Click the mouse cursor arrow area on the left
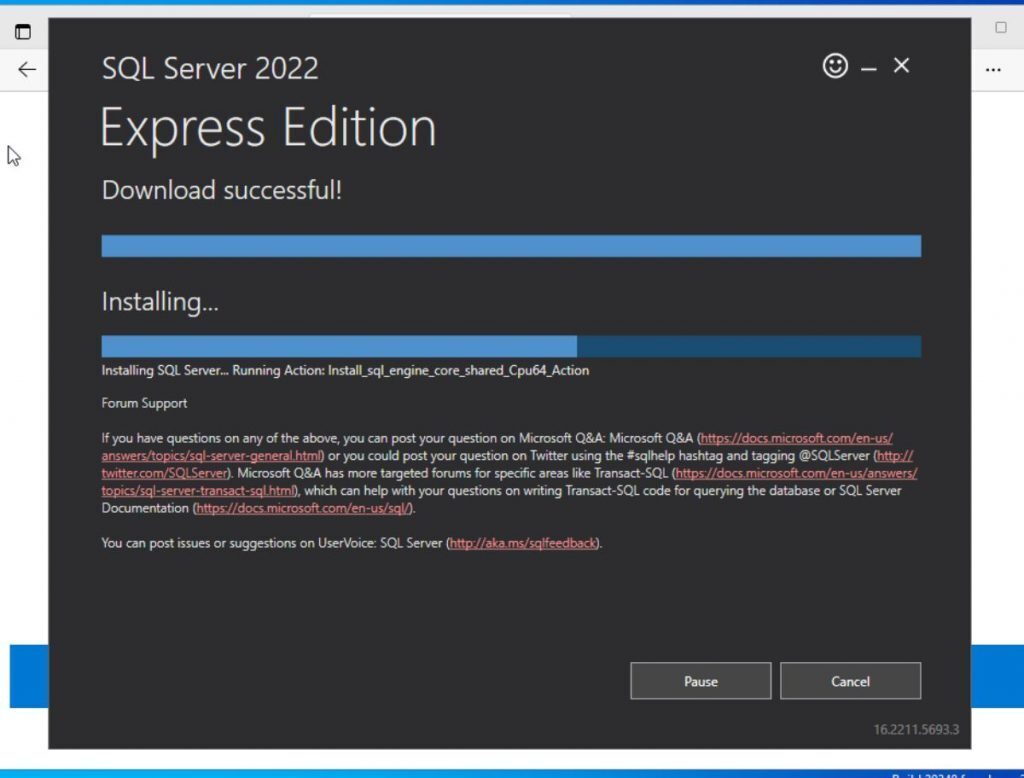 13,155
